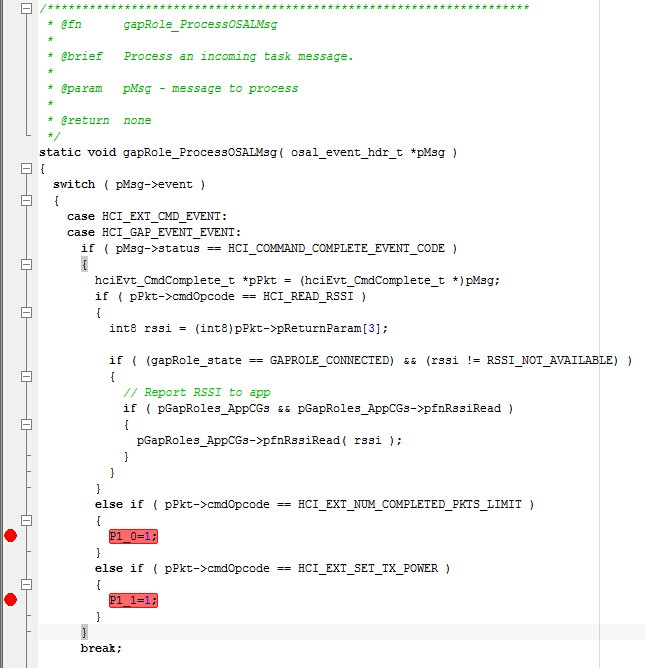Click case HCI_EXT_CMD_EVENT label
The height and width of the screenshot is (668, 646).
tap(147, 216)
